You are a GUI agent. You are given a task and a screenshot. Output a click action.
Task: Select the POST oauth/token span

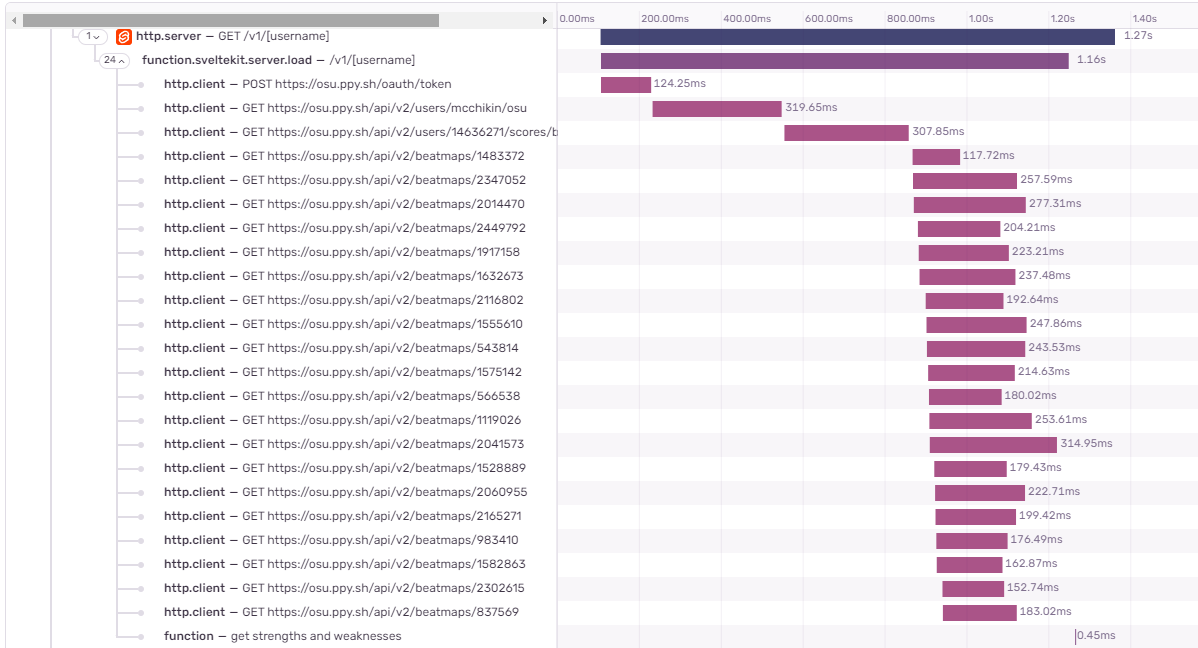coord(307,84)
